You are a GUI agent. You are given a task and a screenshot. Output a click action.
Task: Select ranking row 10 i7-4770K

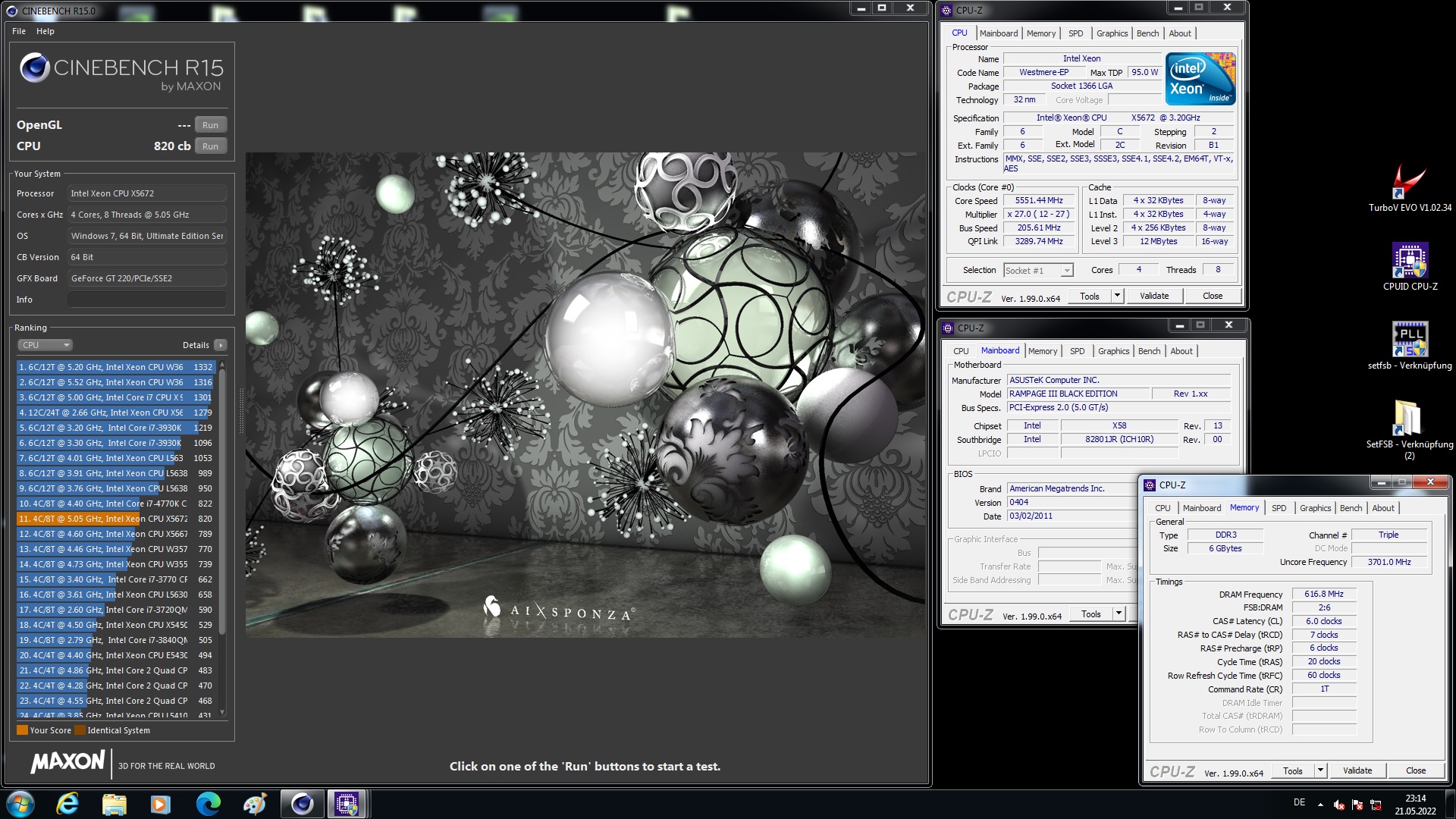(x=116, y=504)
